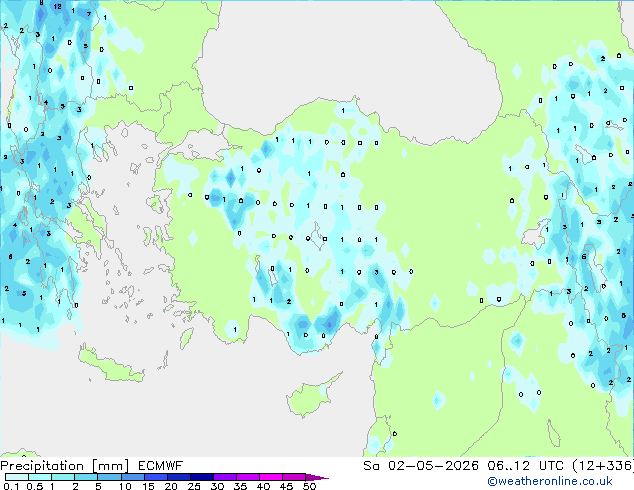This screenshot has width=634, height=490.
Task: Select the legend swatch between 20 and 25
Action: 179,477
